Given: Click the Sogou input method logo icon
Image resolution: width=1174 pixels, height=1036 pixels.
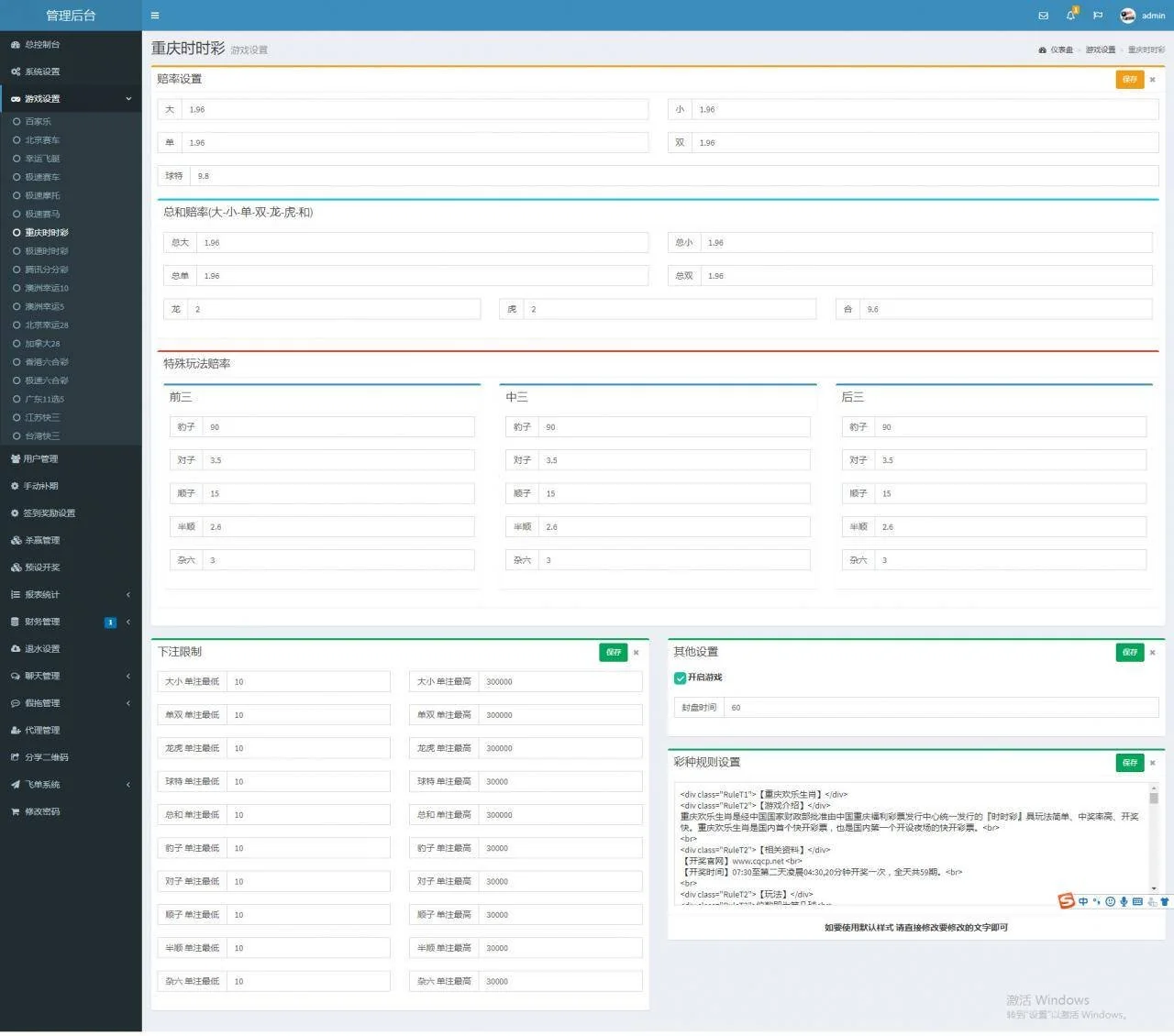Looking at the screenshot, I should coord(1066,901).
